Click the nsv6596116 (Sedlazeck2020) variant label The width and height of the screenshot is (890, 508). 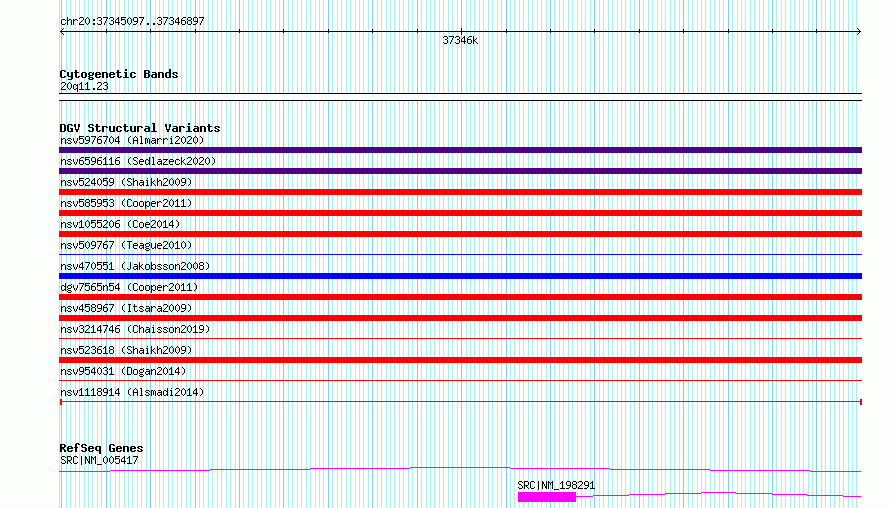tap(138, 161)
